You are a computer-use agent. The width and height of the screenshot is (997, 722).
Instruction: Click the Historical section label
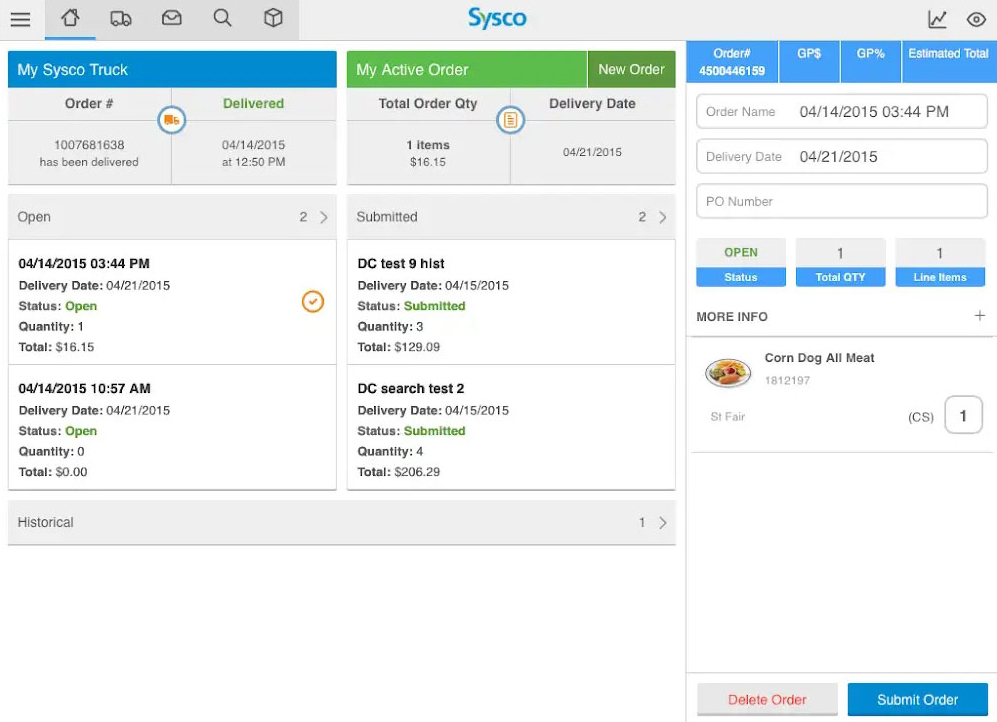click(x=46, y=522)
